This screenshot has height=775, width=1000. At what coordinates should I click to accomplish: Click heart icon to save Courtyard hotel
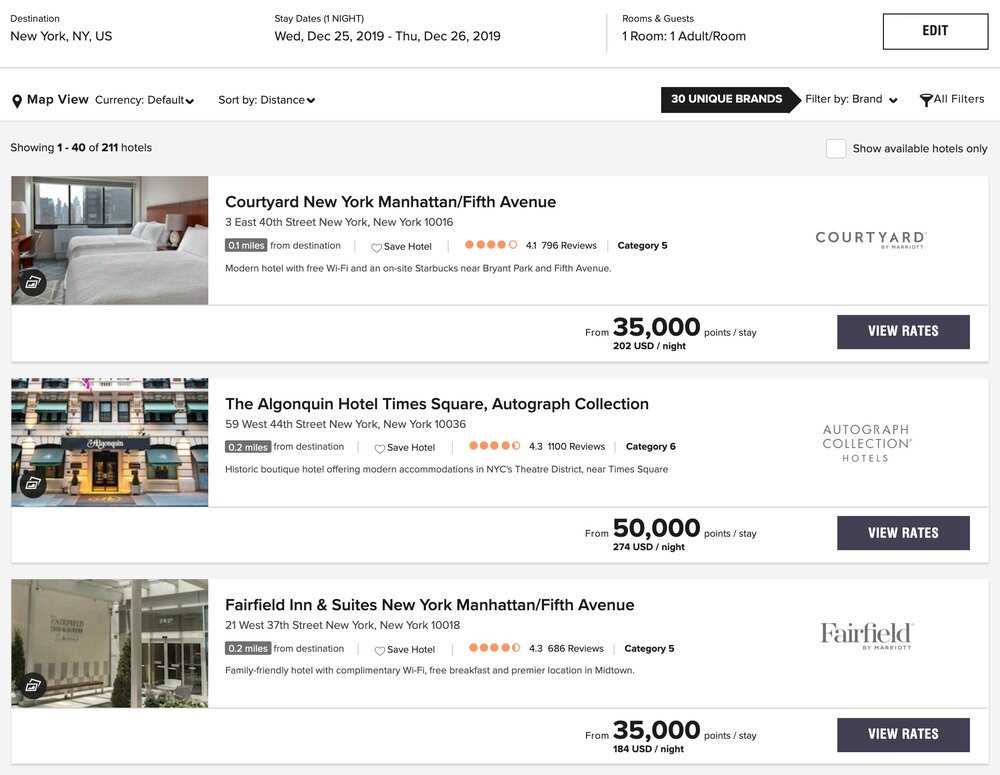(x=377, y=247)
